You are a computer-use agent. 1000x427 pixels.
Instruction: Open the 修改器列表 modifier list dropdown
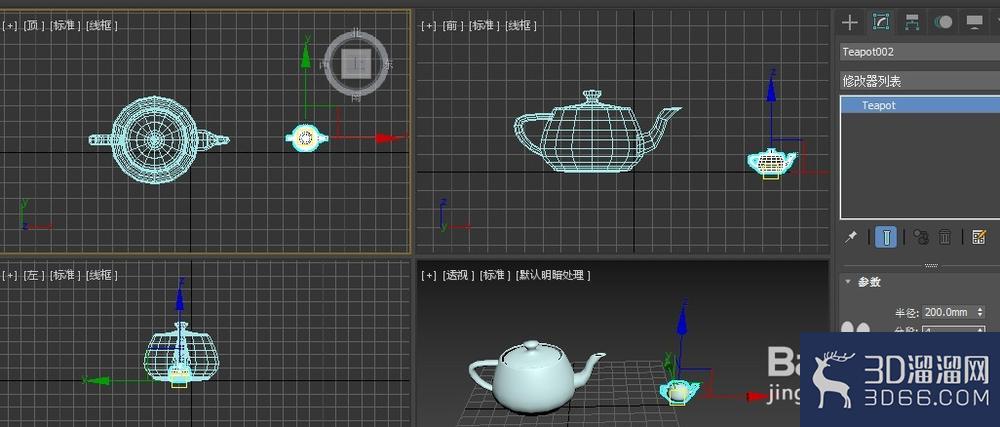click(x=920, y=81)
